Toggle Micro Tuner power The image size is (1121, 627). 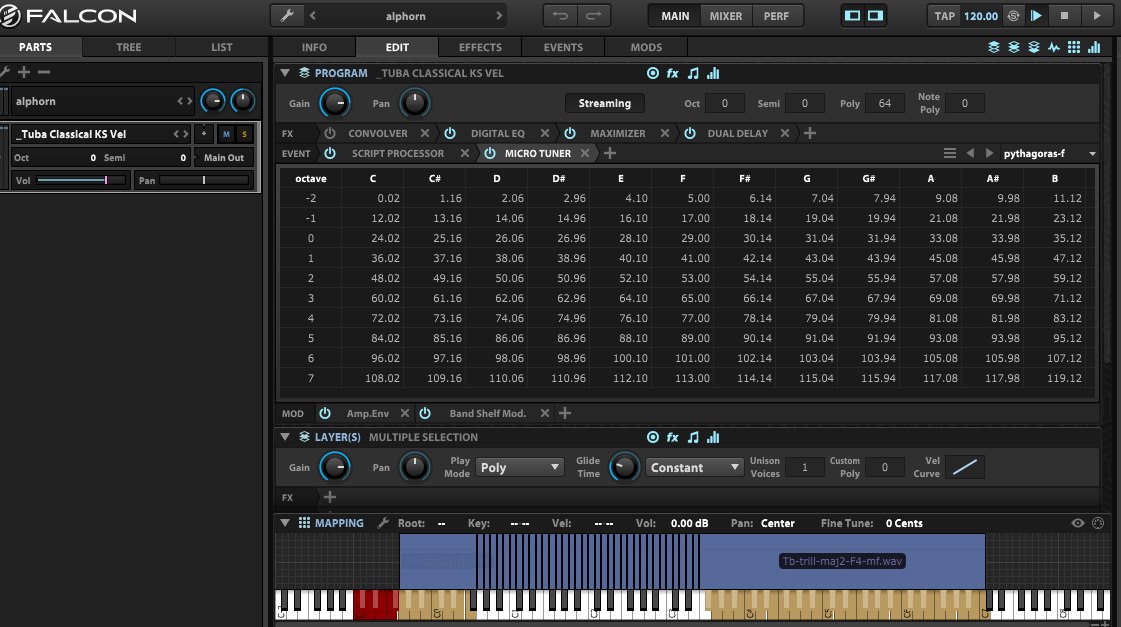pos(490,153)
